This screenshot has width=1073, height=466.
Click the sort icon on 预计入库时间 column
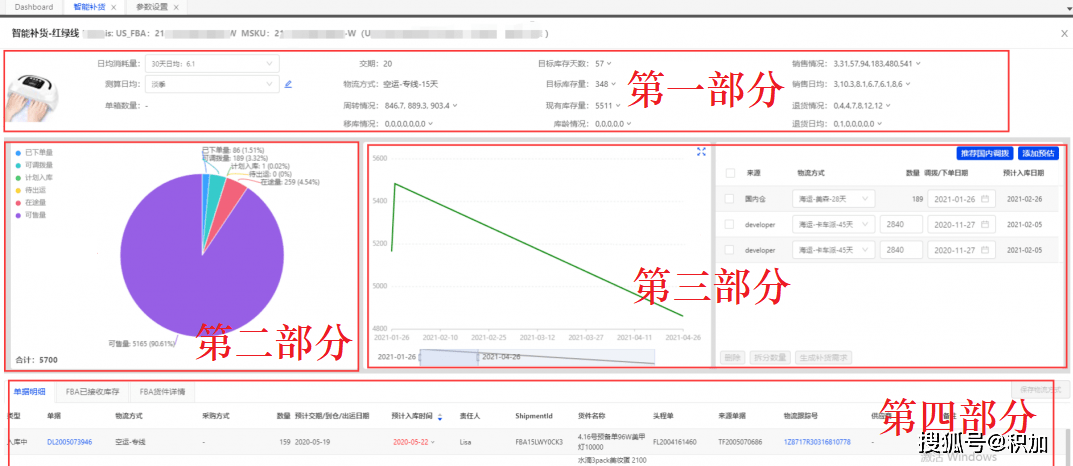(439, 417)
